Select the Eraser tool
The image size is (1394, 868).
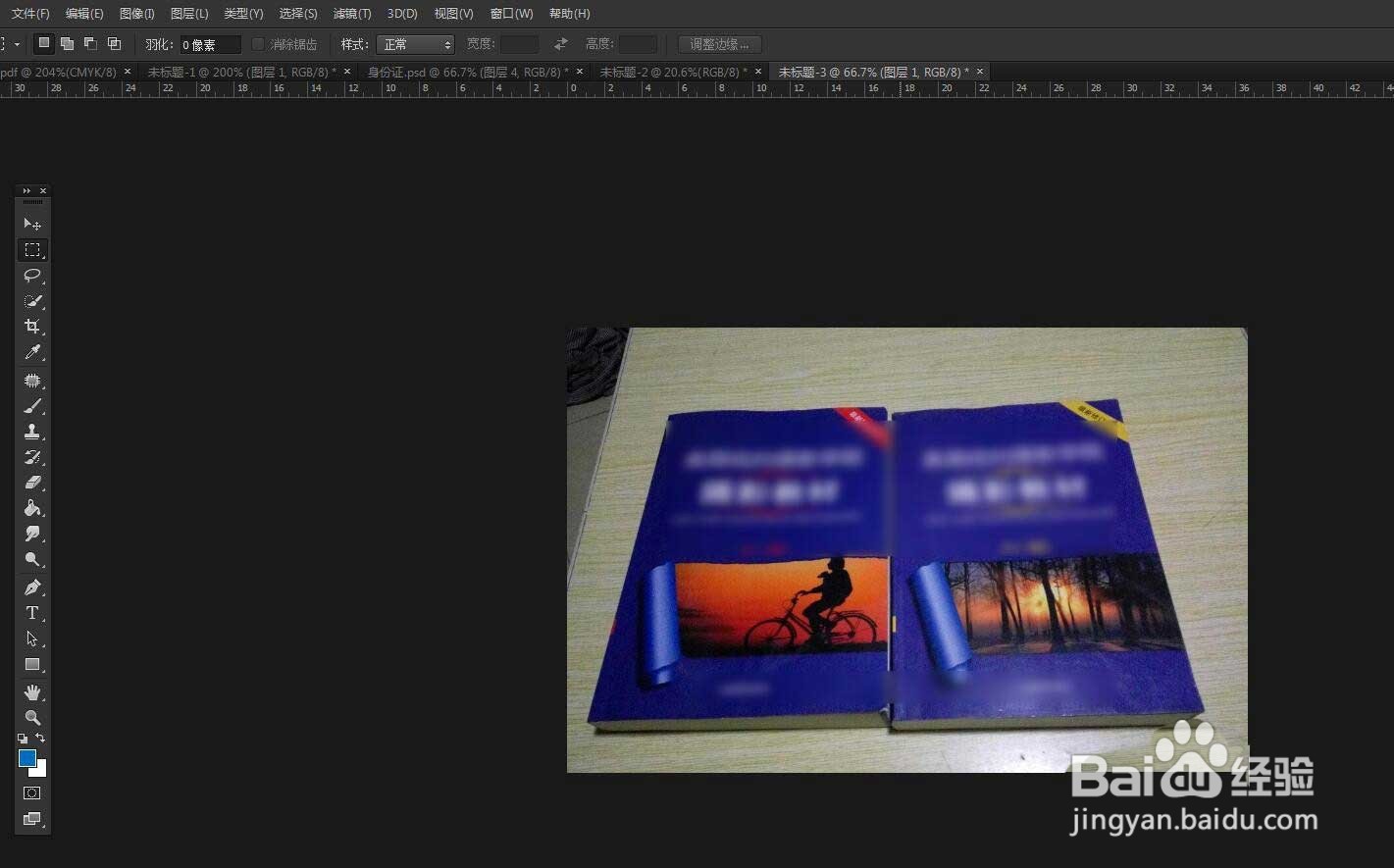pyautogui.click(x=32, y=483)
